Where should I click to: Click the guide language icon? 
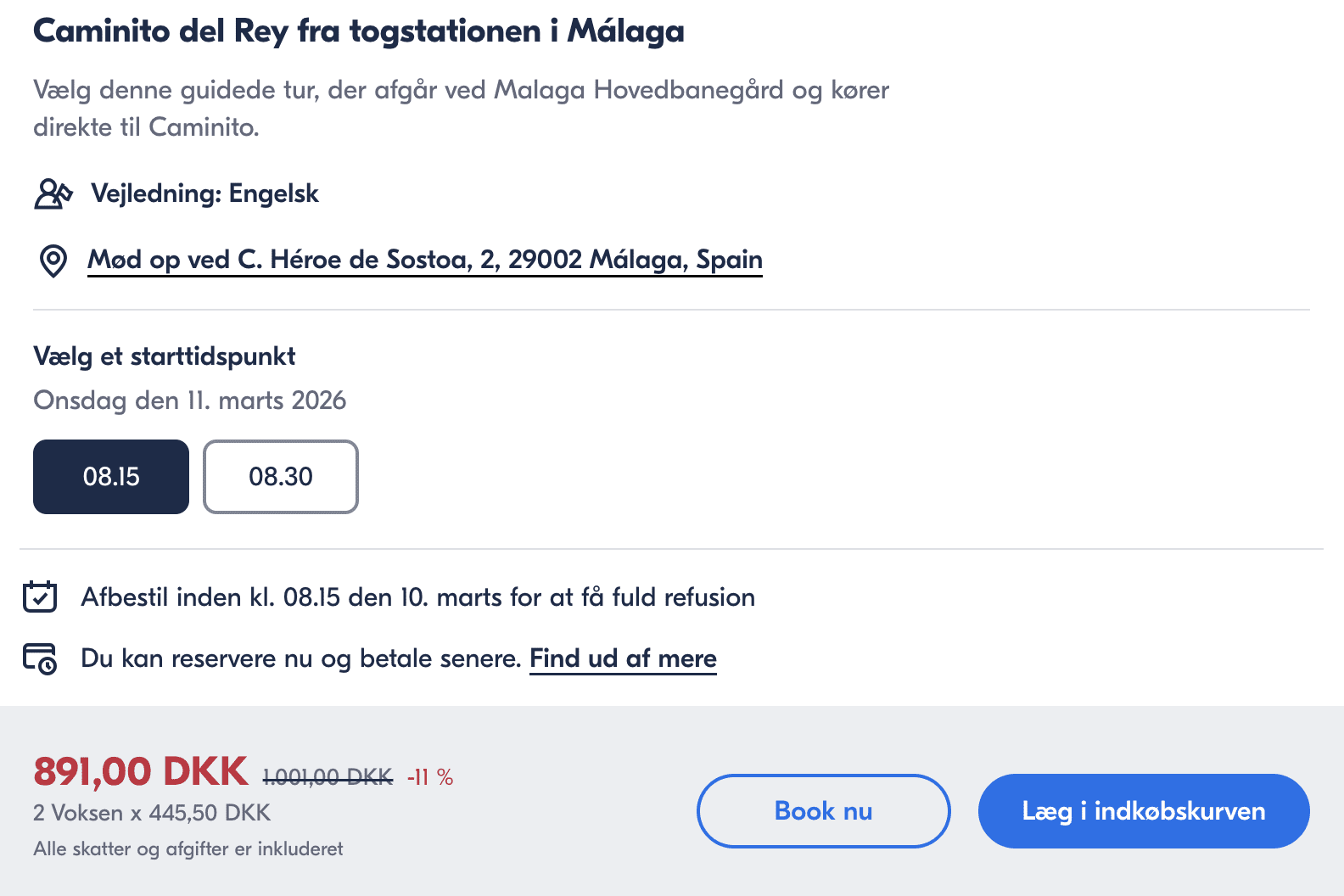(53, 193)
